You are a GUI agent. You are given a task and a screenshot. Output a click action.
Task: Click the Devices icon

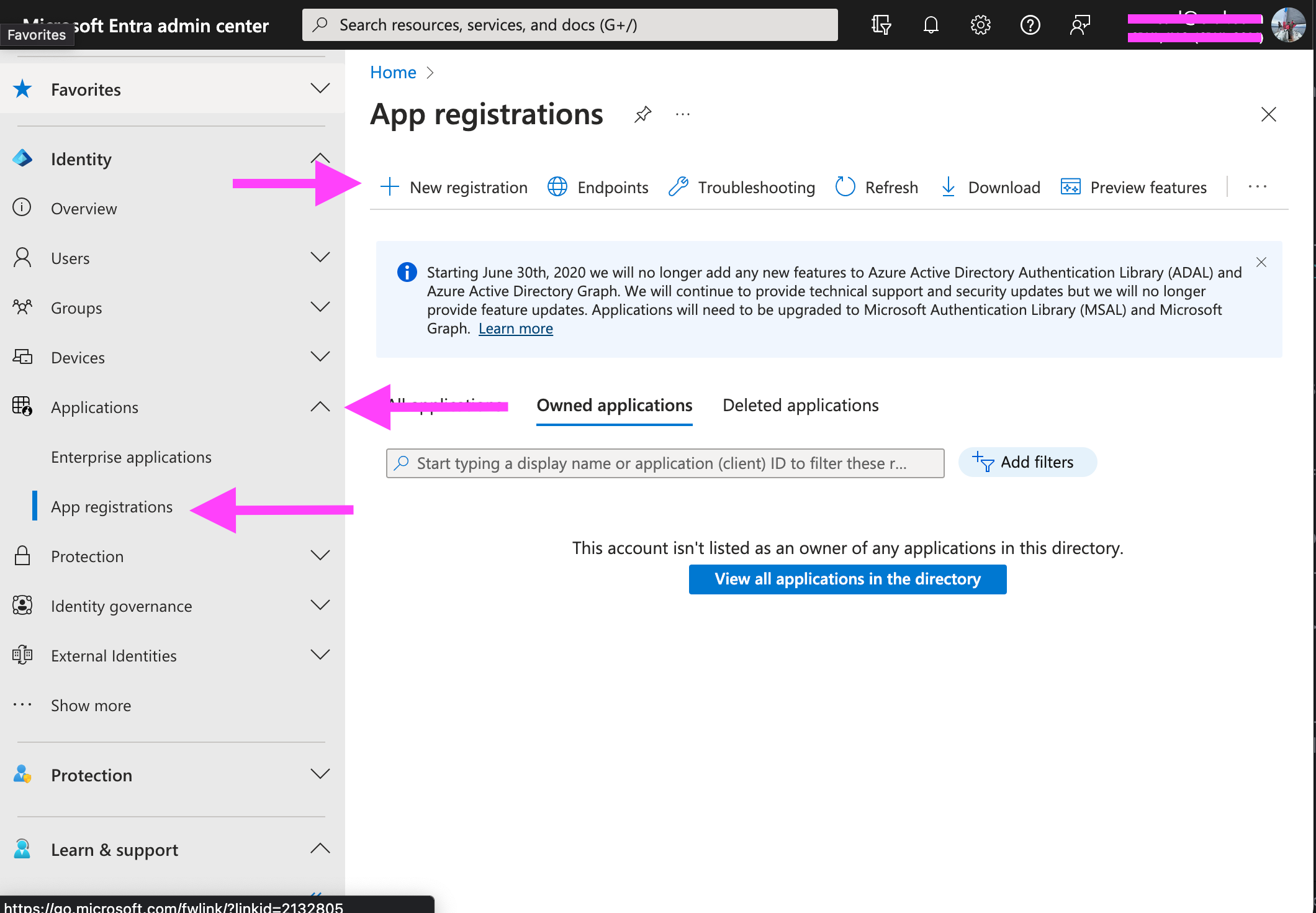tap(22, 357)
